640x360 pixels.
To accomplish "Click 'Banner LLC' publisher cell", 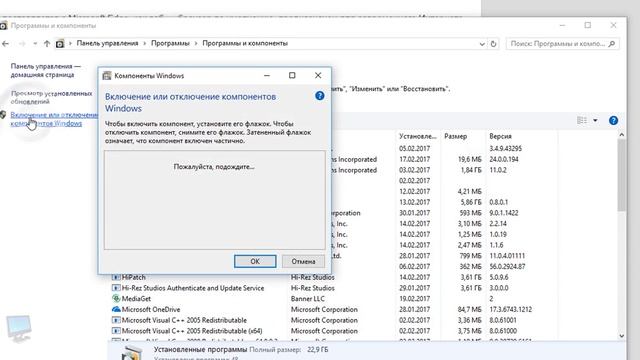I will click(x=307, y=299).
